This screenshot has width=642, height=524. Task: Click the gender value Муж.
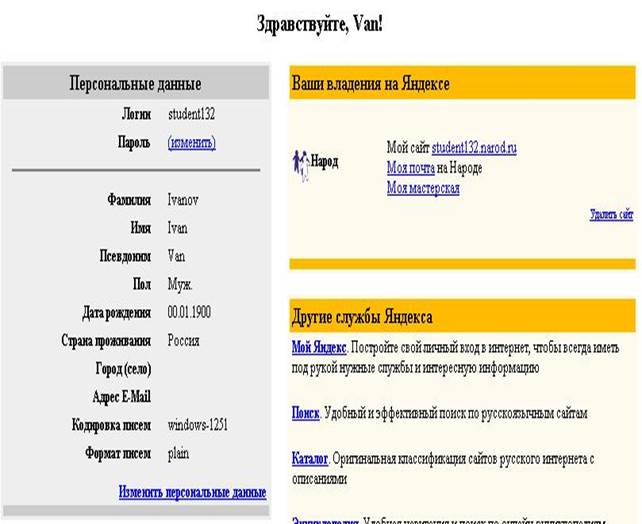tap(180, 284)
